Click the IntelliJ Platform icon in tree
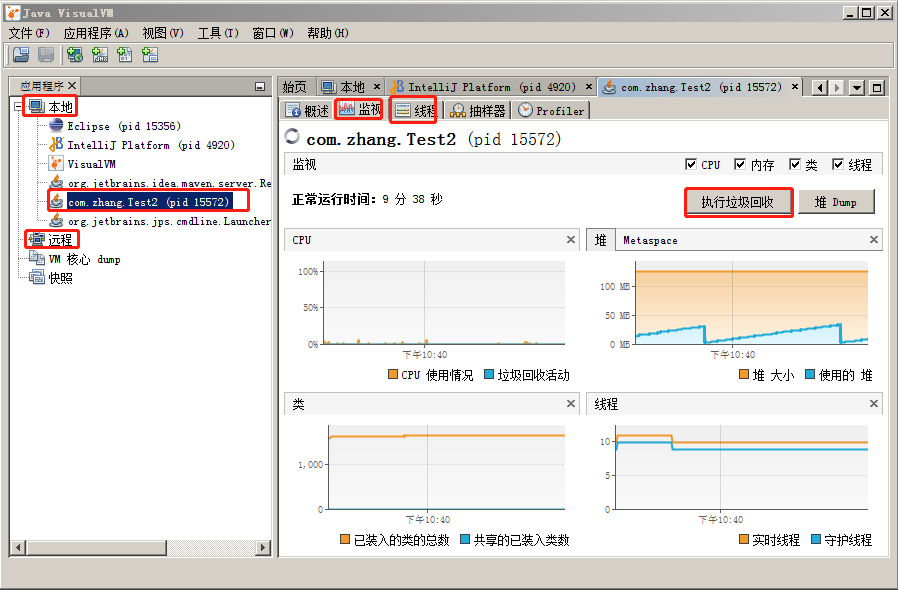Image resolution: width=898 pixels, height=590 pixels. click(x=56, y=144)
